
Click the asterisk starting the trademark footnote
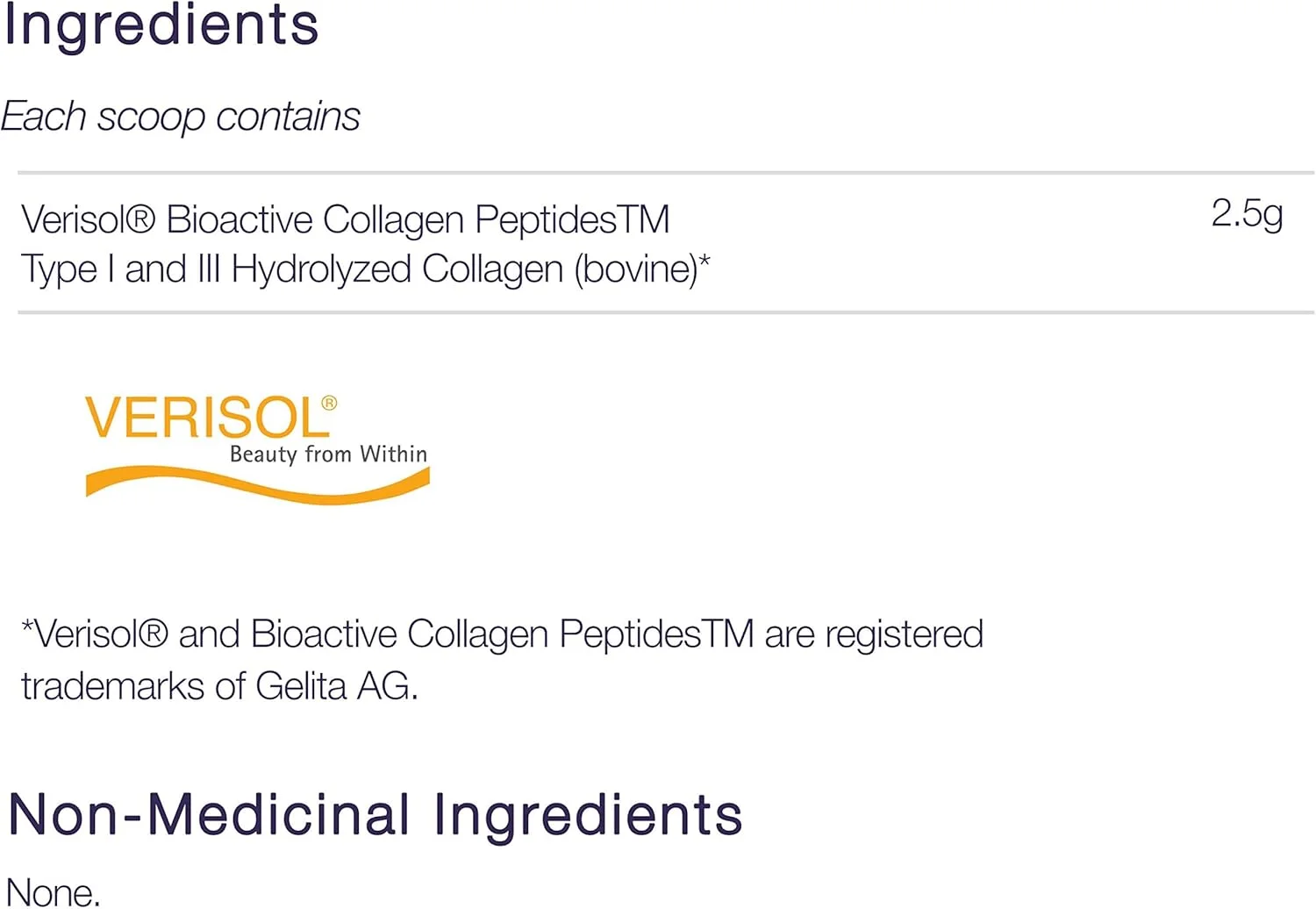point(27,626)
